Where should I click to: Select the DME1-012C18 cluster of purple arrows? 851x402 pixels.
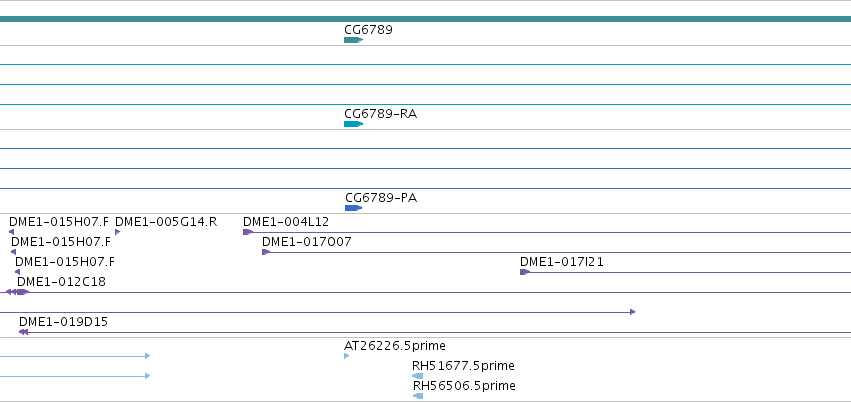[x=17, y=292]
